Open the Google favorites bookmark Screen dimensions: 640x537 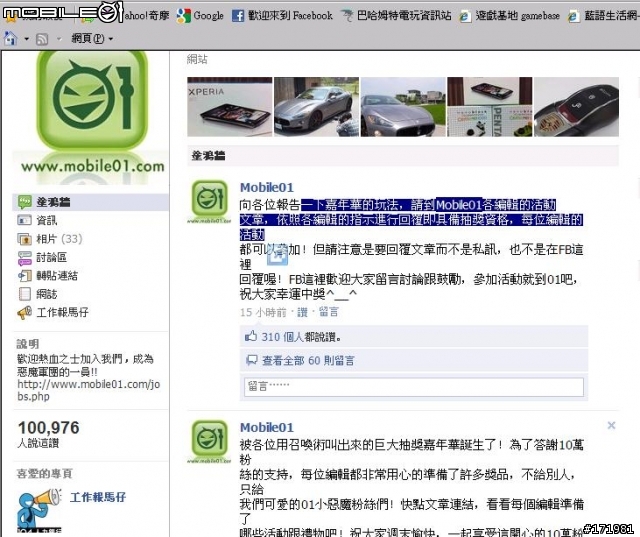point(200,16)
